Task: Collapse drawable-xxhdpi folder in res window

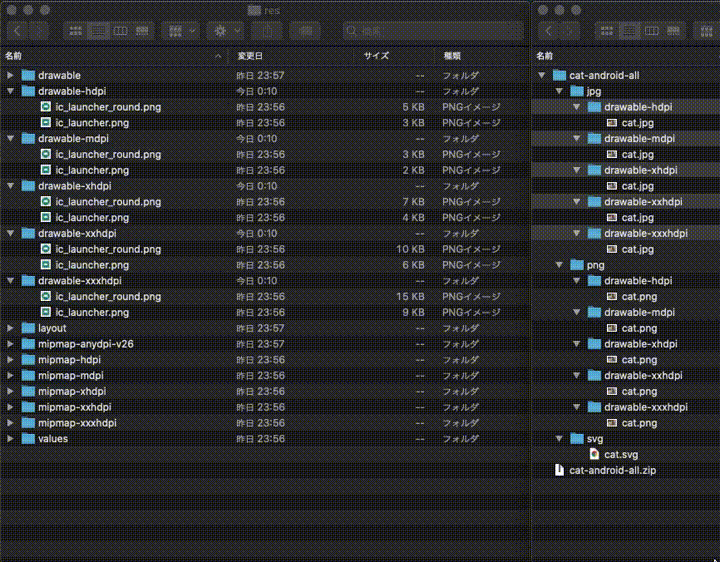Action: click(10, 233)
